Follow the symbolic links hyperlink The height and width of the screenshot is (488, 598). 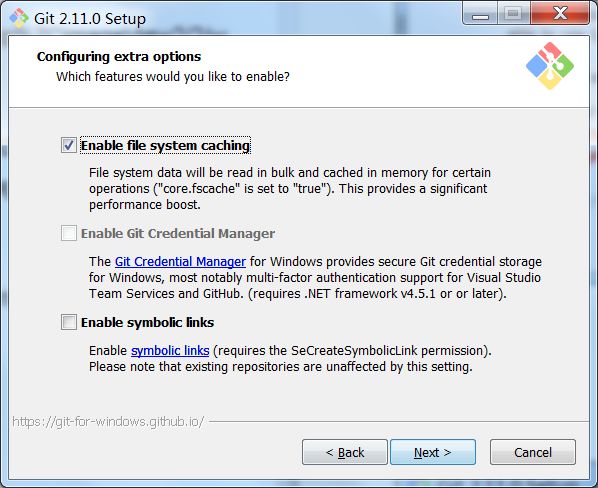170,351
